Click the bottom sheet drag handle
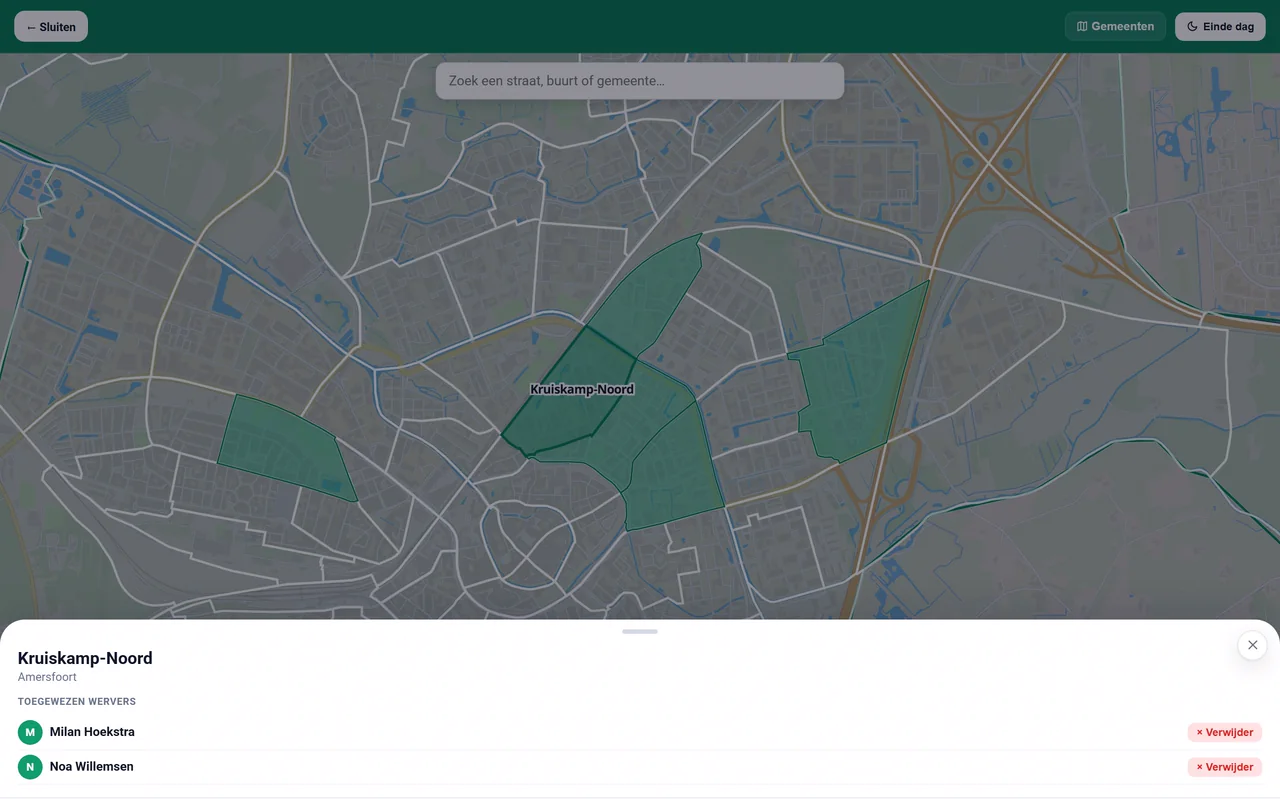Image resolution: width=1280 pixels, height=800 pixels. click(x=640, y=632)
